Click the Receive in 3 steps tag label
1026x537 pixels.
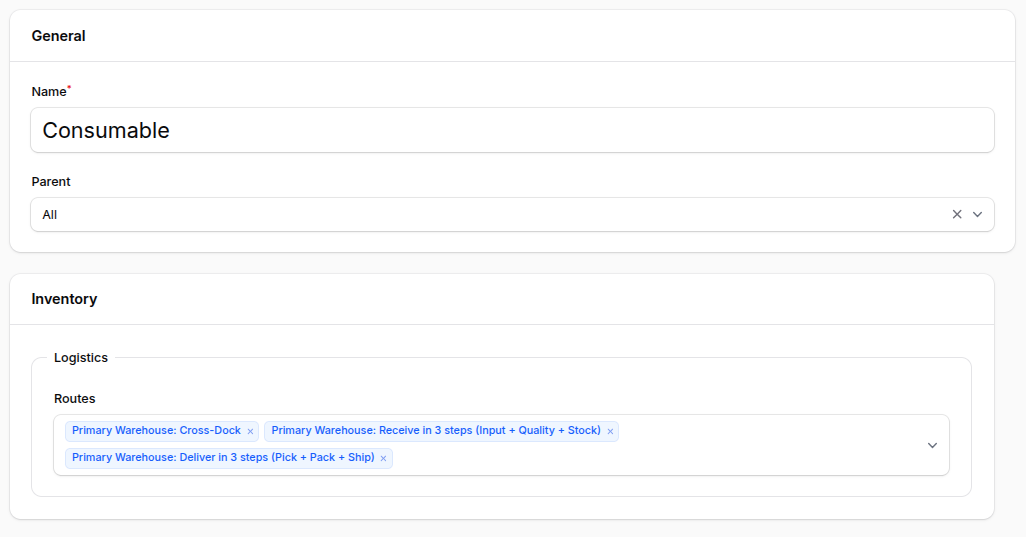click(436, 431)
